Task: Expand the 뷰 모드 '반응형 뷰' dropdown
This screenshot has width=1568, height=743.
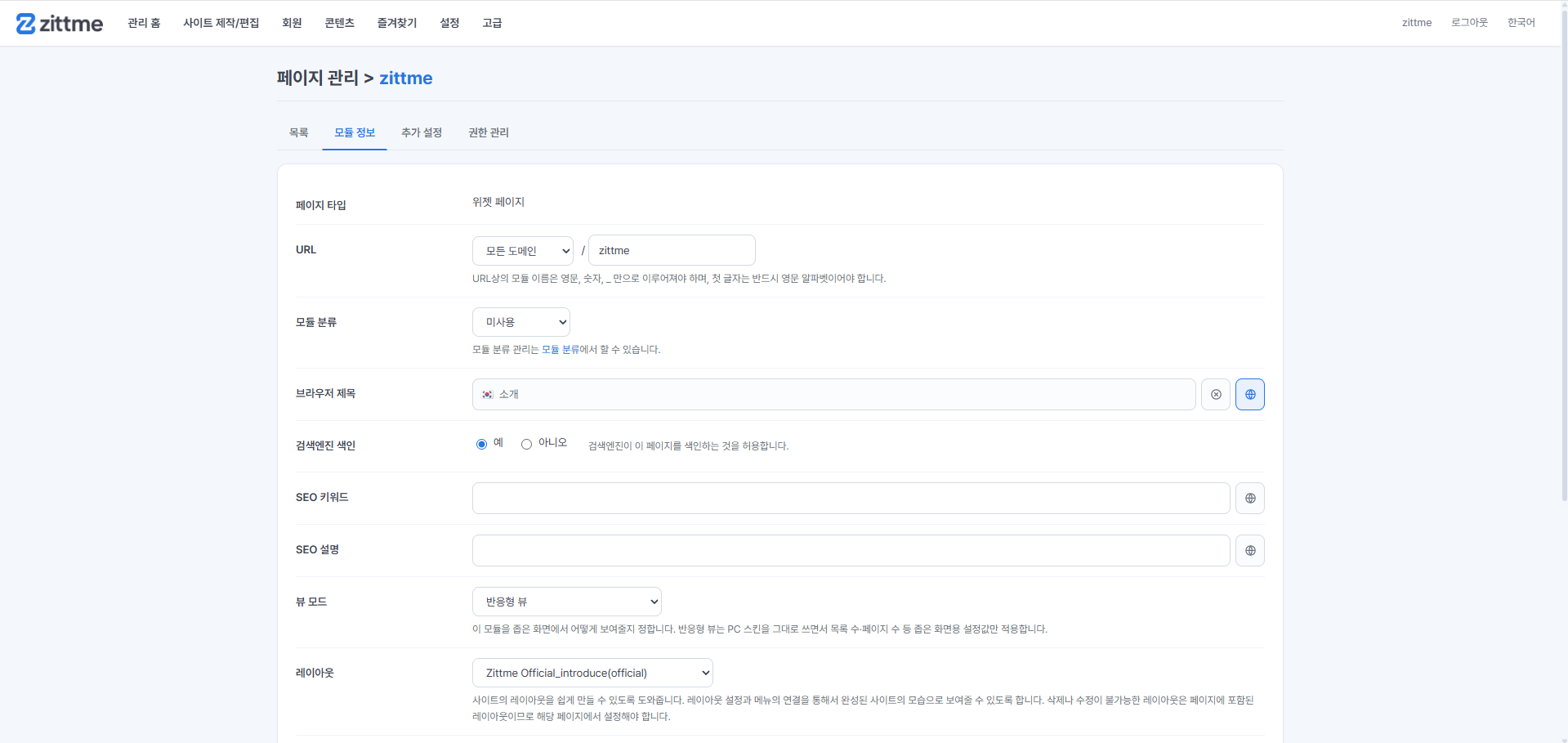Action: pos(567,602)
